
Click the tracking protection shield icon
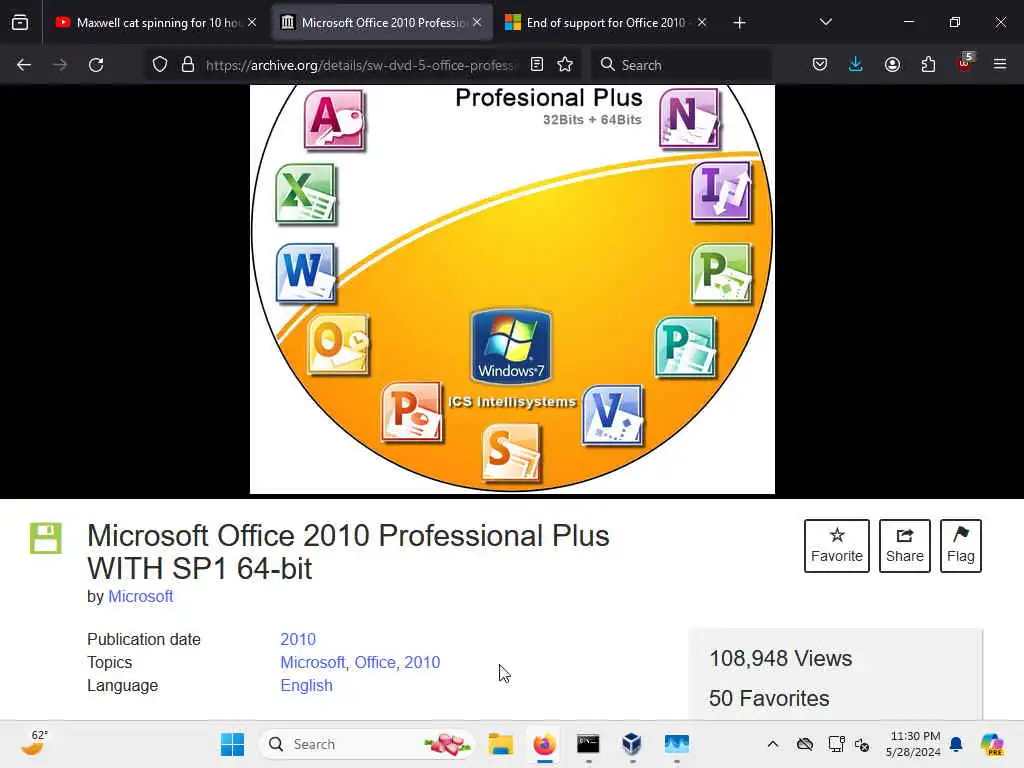[160, 65]
